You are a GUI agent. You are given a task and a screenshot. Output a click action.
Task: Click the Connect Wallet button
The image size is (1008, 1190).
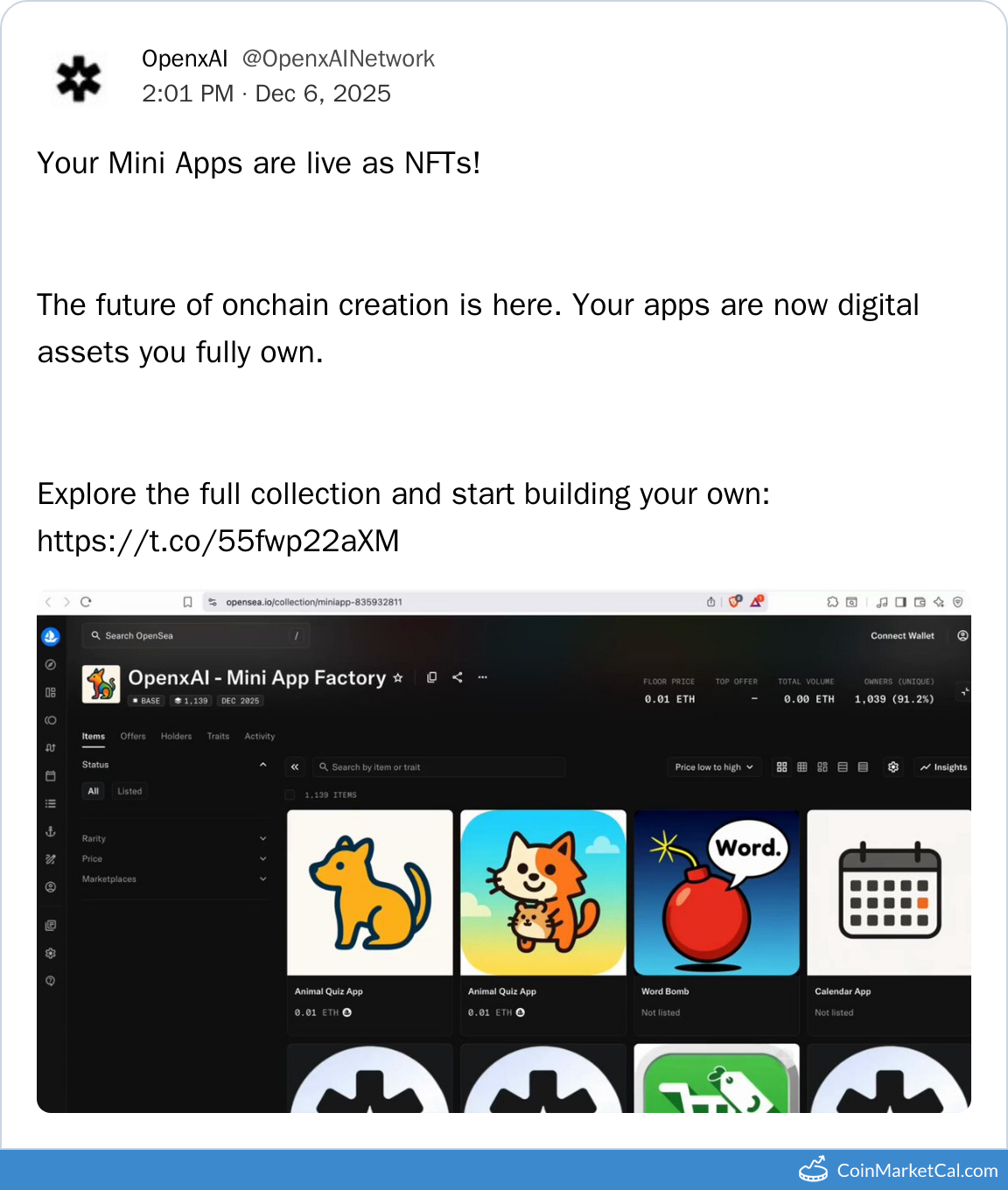[x=902, y=636]
